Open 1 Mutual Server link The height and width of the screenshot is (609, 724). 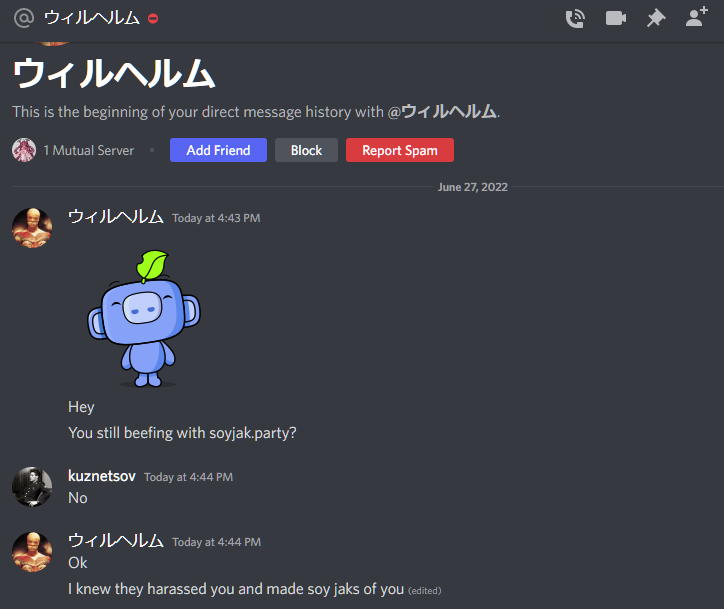point(89,151)
